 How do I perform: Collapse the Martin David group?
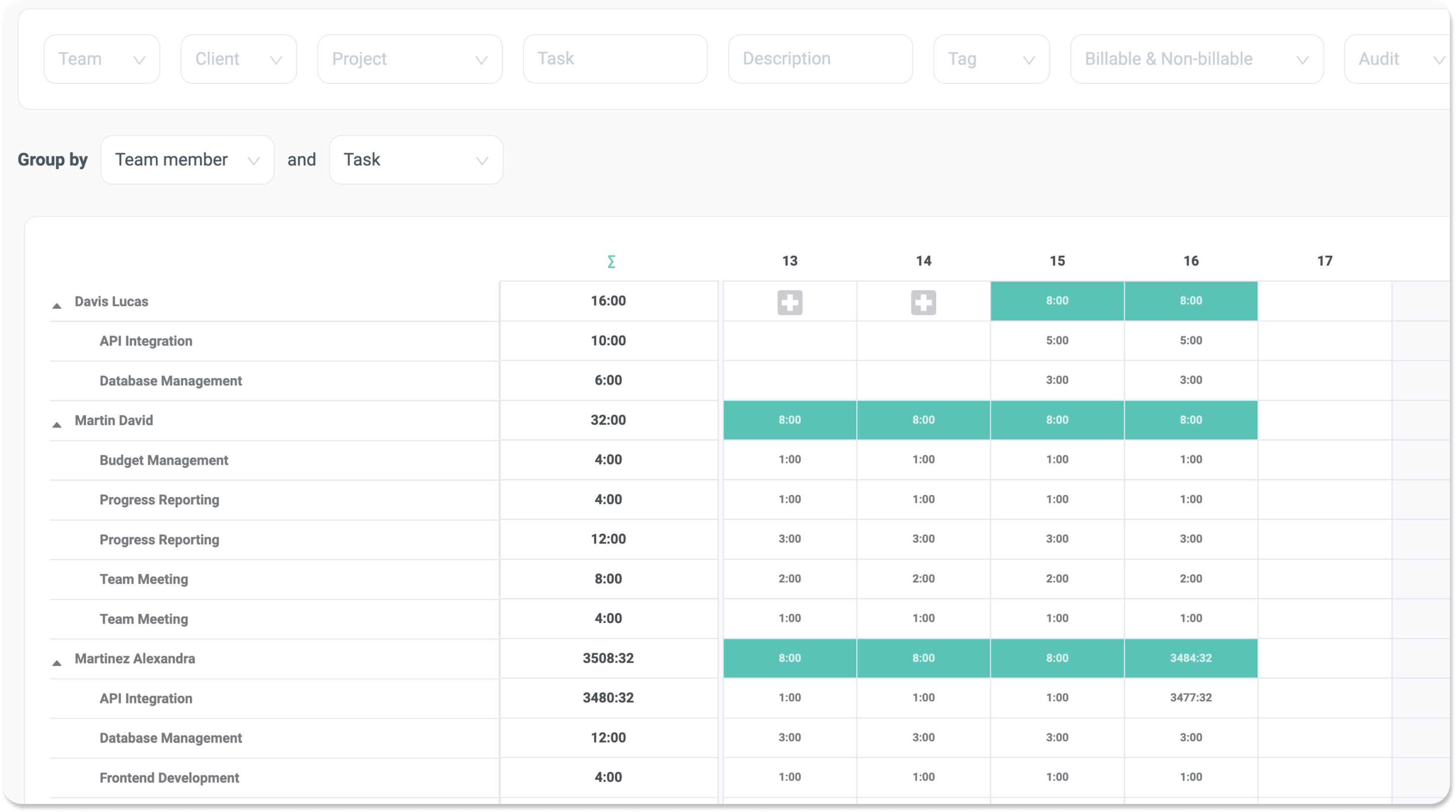pos(56,425)
